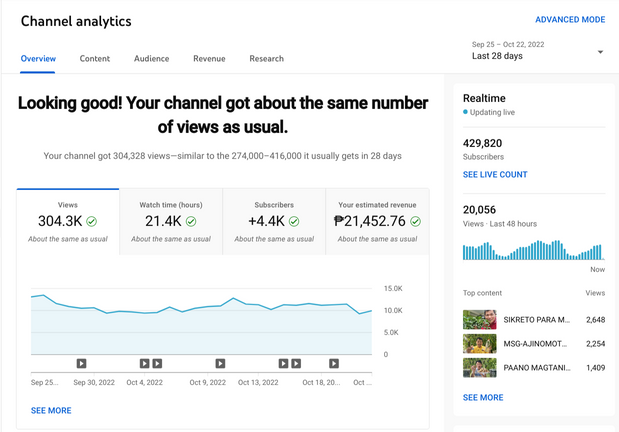This screenshot has width=619, height=432.
Task: Open ADVANCED MODE
Action: [569, 20]
